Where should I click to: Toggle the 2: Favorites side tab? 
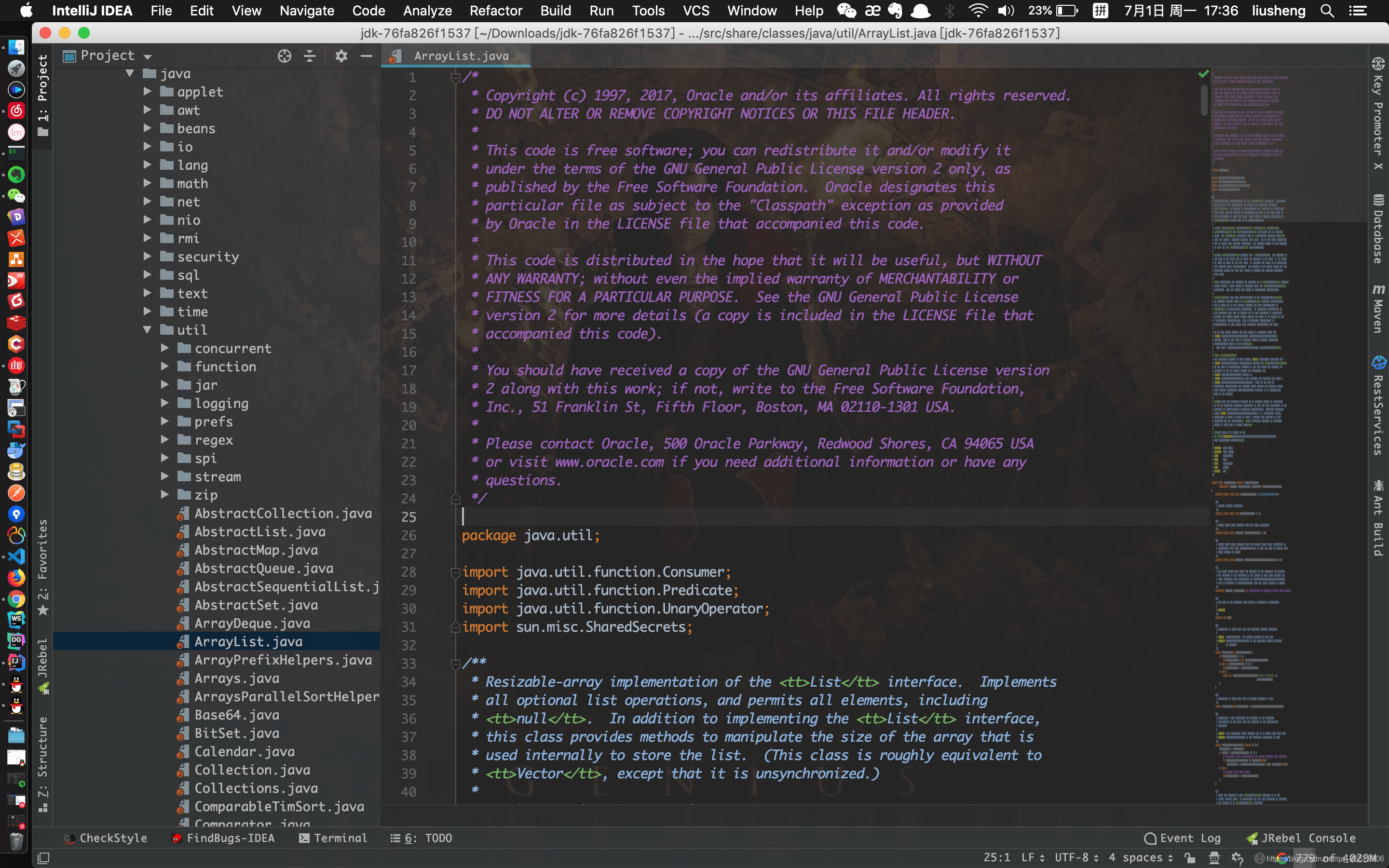[x=42, y=567]
